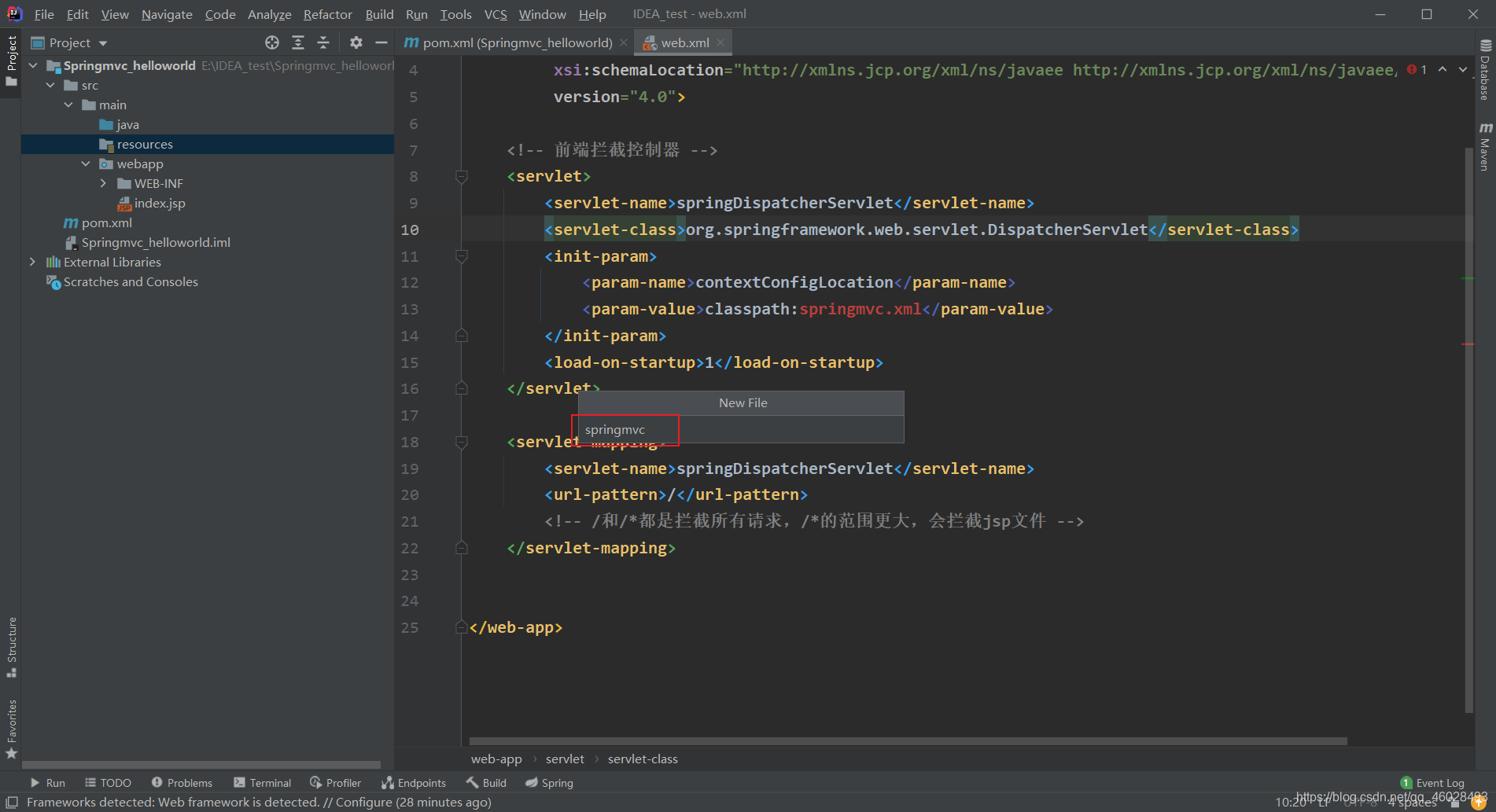Screen dimensions: 1496x812
Task: Collapse the Springmvc_helloworld project root
Action: [33, 65]
